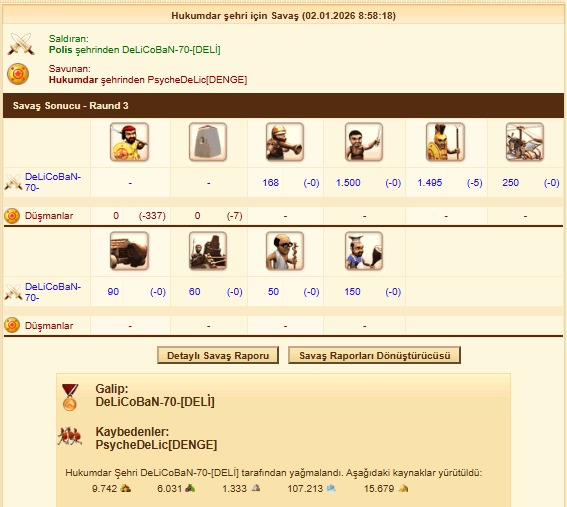The height and width of the screenshot is (507, 567).
Task: Select the horn-blowing warrior unit icon
Action: (285, 142)
